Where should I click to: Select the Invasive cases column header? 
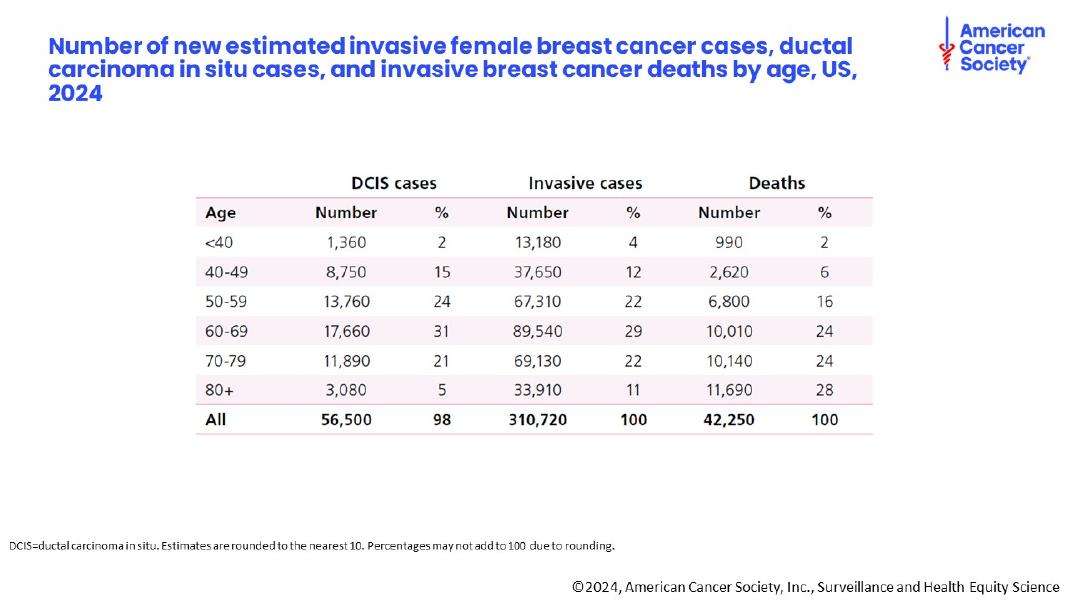point(585,183)
